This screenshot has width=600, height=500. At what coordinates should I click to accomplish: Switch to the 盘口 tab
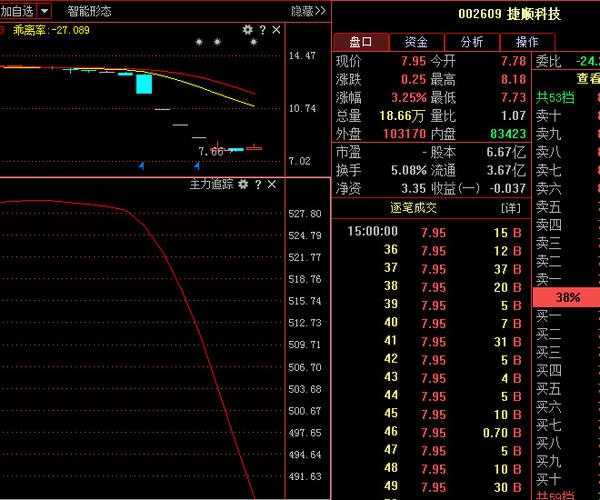(361, 42)
